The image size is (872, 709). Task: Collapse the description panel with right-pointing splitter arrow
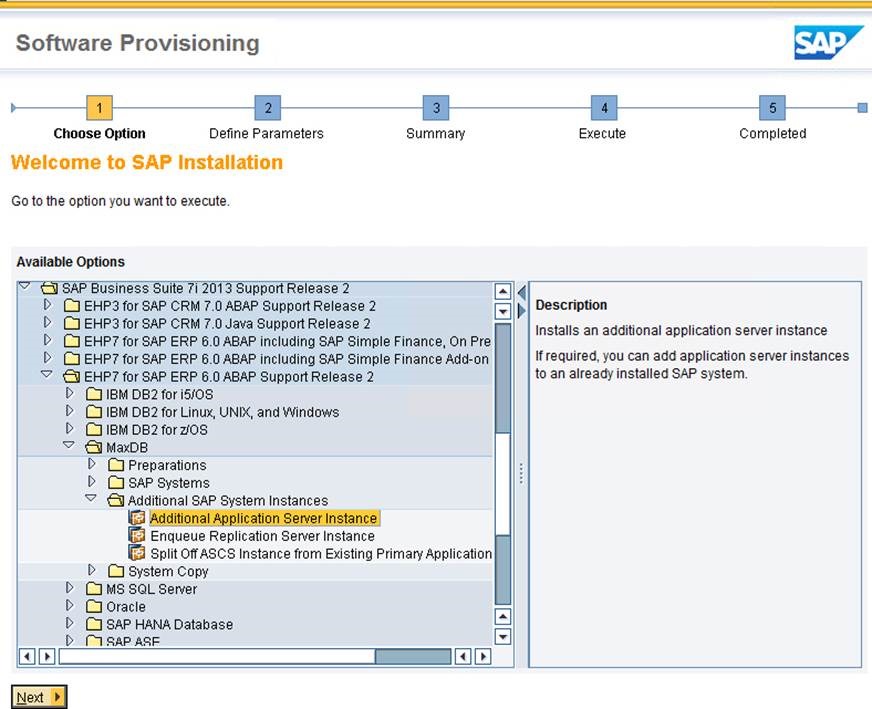522,310
